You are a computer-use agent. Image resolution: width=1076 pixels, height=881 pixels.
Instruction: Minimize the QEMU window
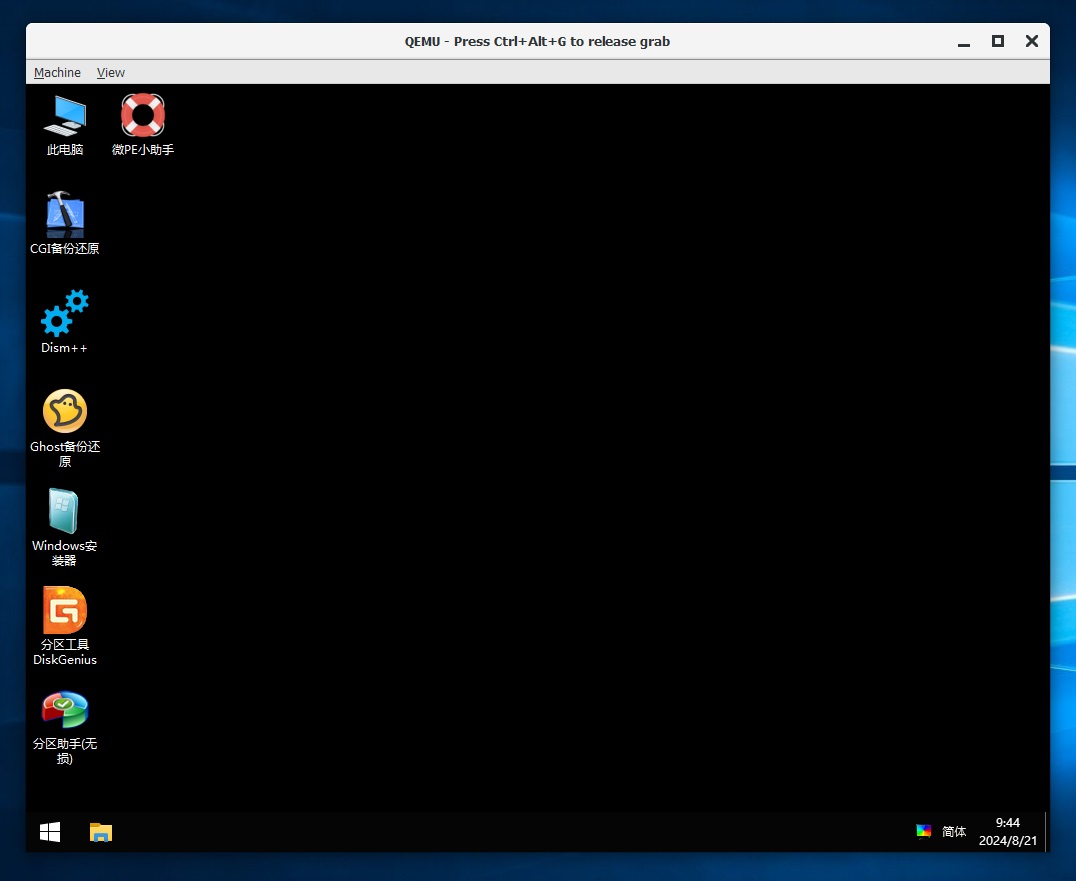tap(963, 42)
